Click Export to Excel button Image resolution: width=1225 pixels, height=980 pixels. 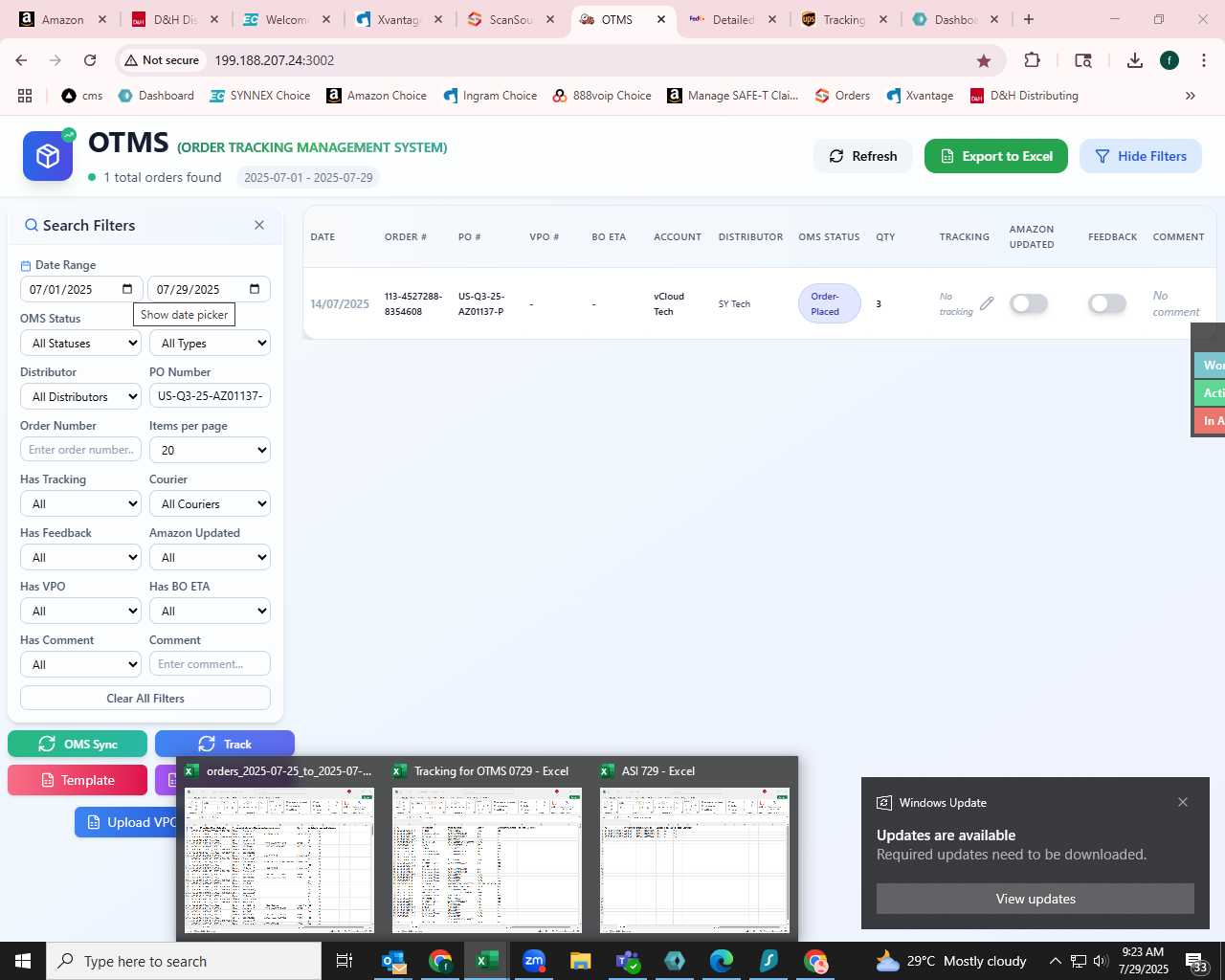point(996,156)
